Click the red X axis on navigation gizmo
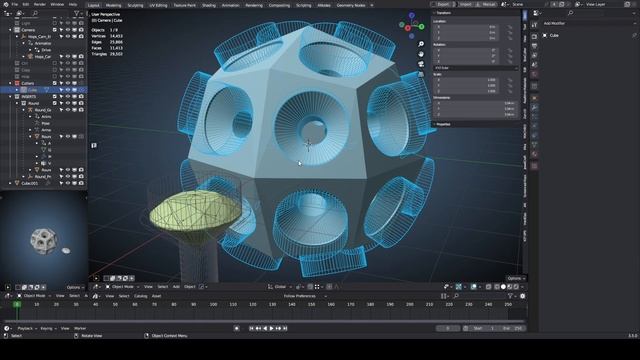The width and height of the screenshot is (640, 360). [408, 28]
